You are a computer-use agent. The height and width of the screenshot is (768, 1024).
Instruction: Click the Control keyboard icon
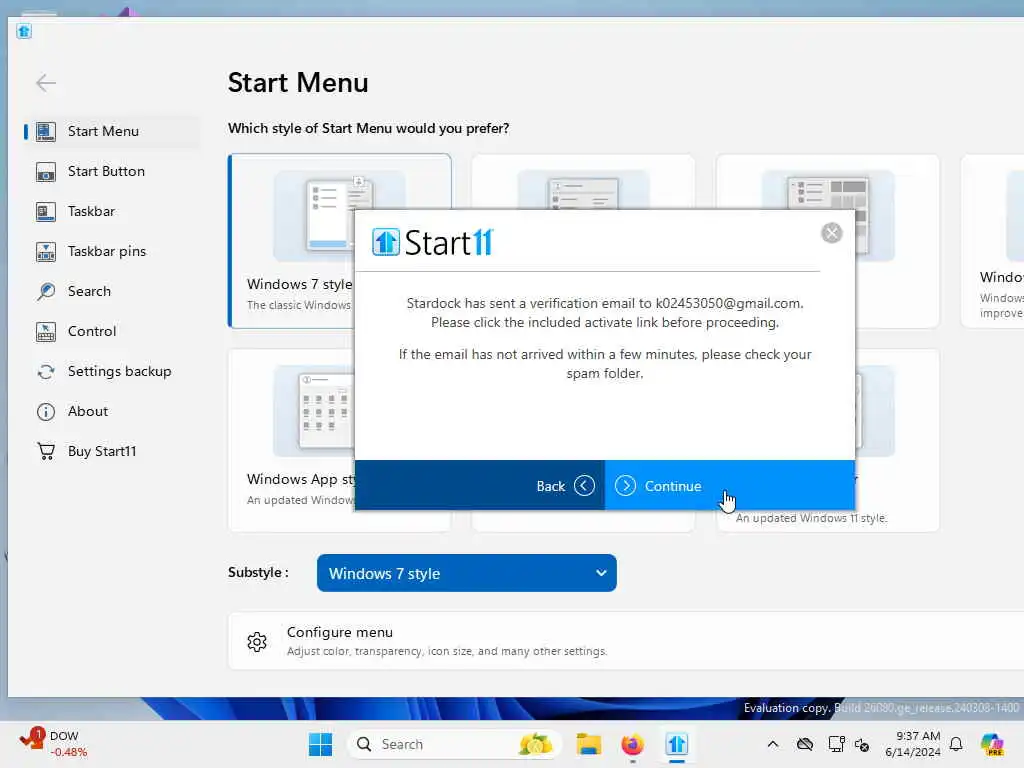46,332
